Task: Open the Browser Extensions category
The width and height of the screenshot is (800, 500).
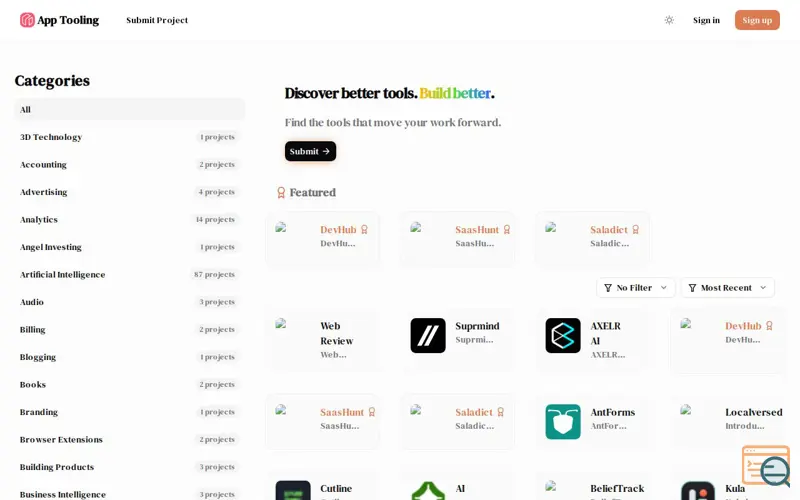Action: pyautogui.click(x=130, y=440)
